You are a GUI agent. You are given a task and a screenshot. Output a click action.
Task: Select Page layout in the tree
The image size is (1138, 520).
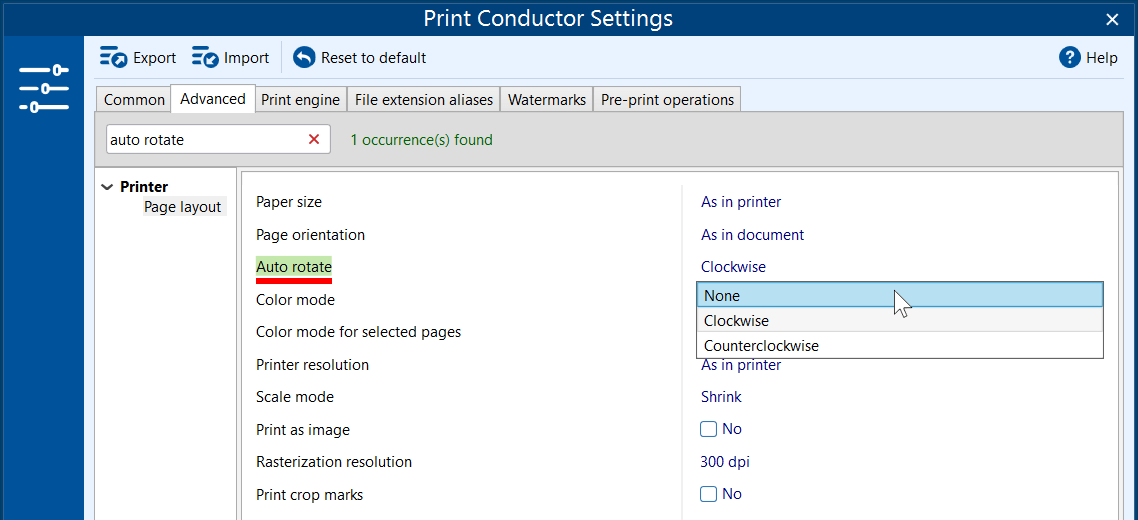(x=183, y=207)
